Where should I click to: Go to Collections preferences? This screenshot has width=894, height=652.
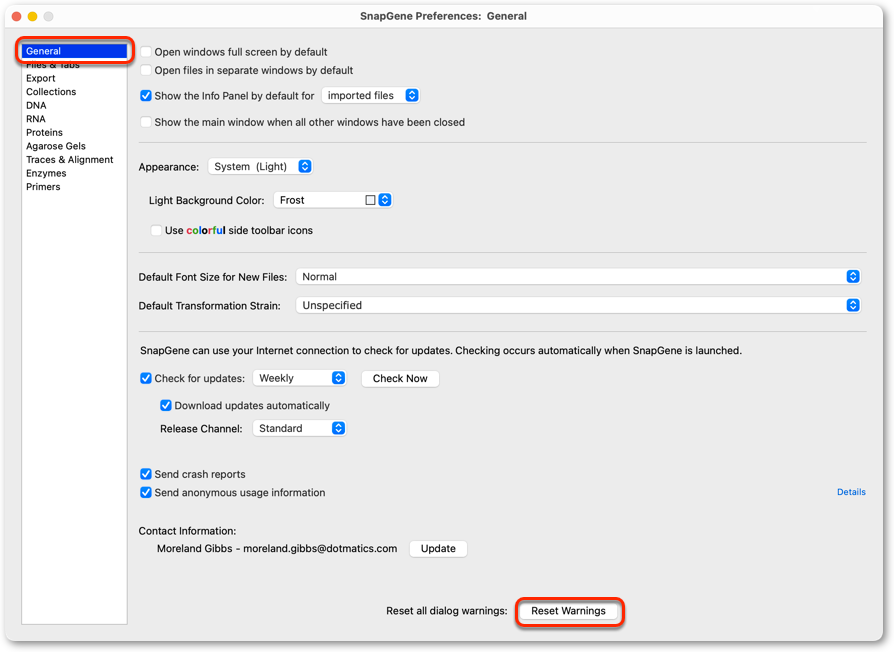coord(51,92)
